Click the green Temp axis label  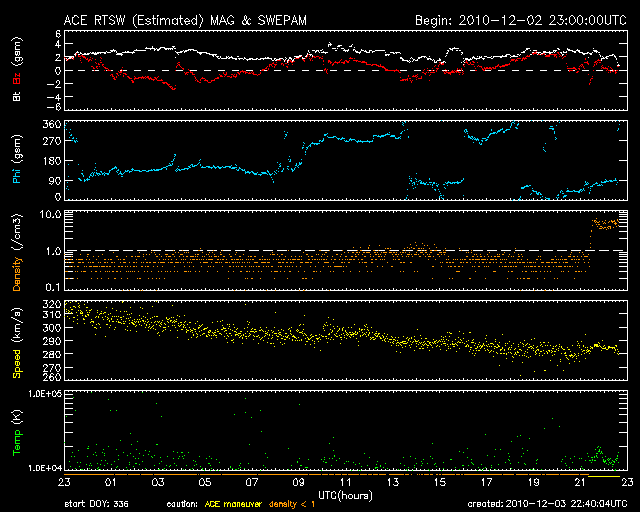pos(17,442)
